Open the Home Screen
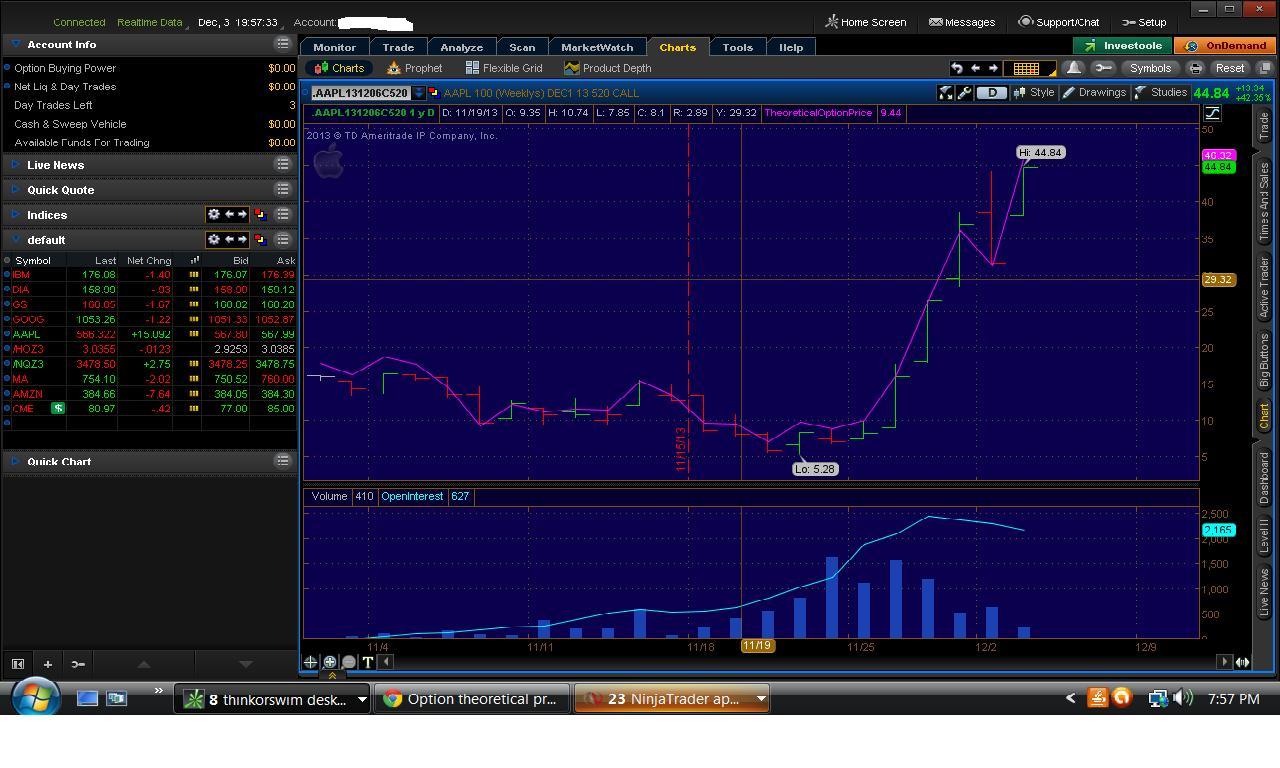The width and height of the screenshot is (1280, 768). click(866, 22)
